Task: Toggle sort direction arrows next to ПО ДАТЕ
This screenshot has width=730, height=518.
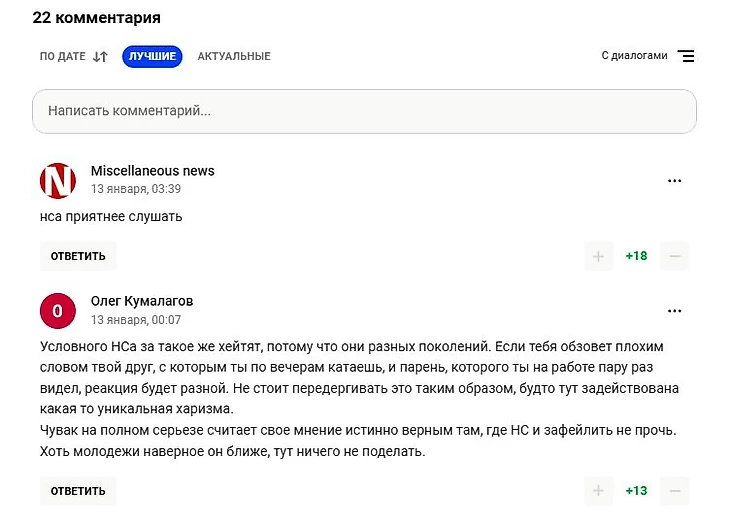Action: (100, 57)
